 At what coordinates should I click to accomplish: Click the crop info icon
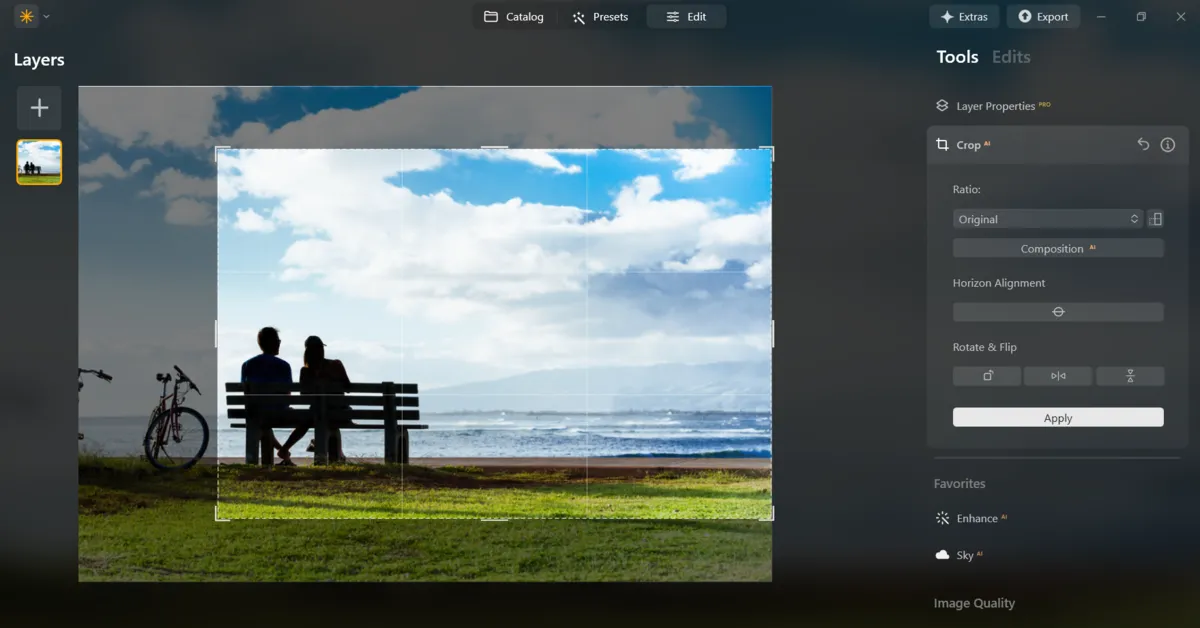[1167, 144]
